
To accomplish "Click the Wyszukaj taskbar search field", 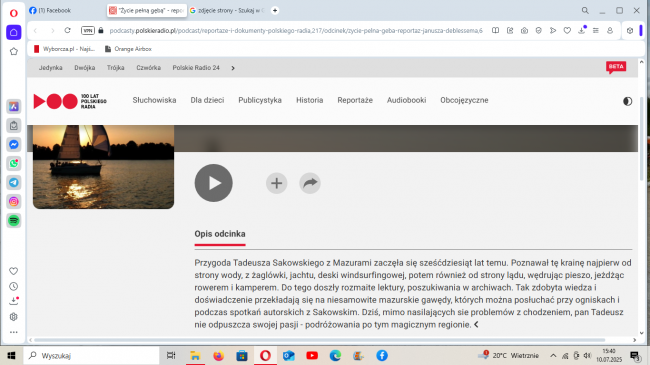I will (x=92, y=355).
